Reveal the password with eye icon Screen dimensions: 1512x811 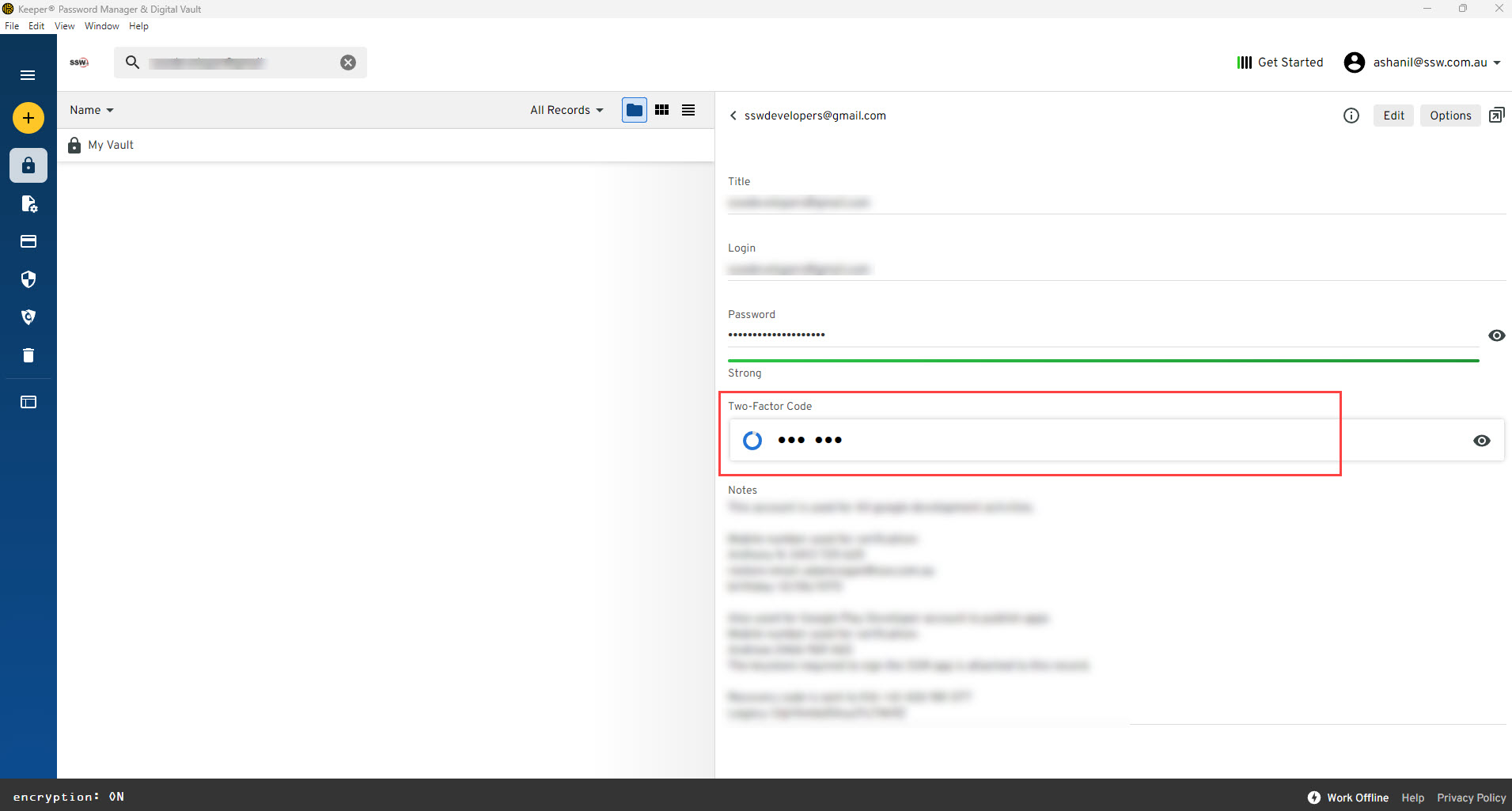[1496, 335]
